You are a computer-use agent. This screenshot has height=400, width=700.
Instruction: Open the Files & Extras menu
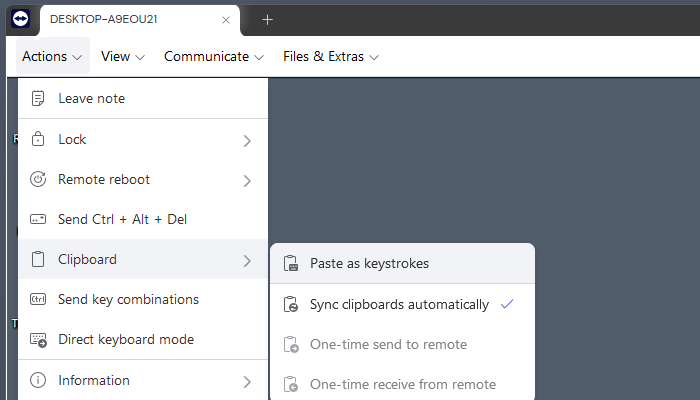coord(330,57)
